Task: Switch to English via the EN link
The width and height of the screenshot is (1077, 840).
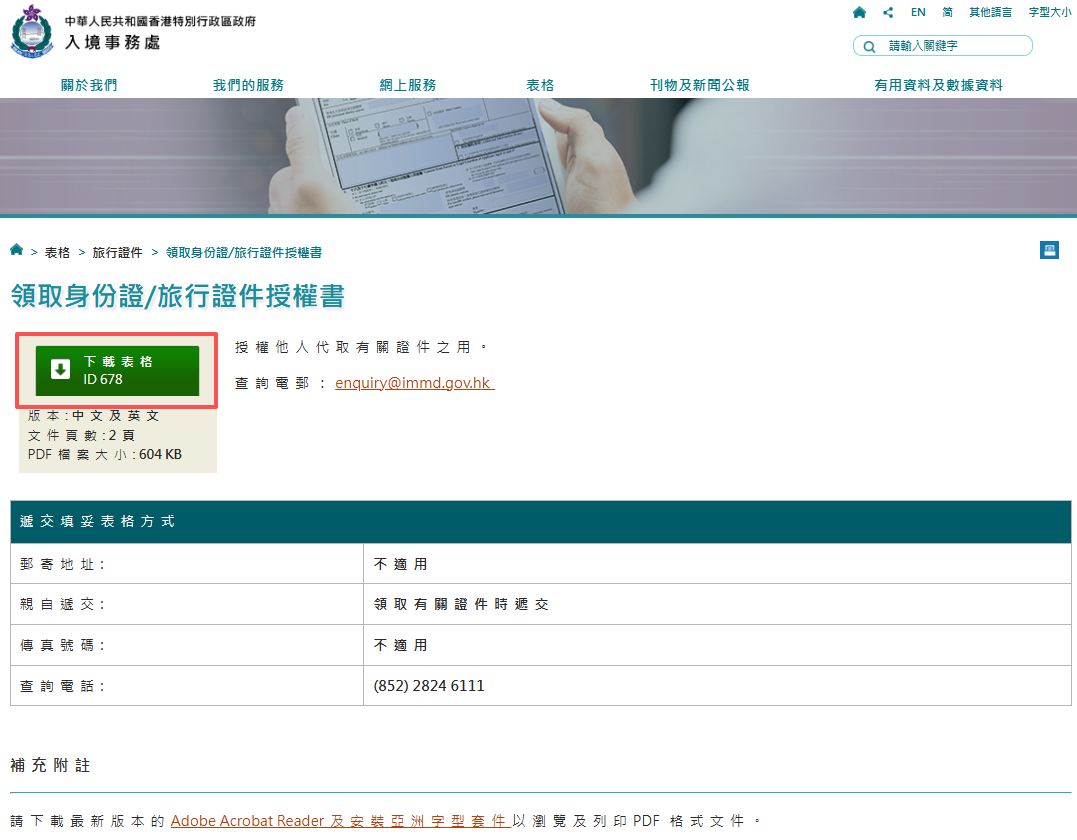Action: (918, 12)
